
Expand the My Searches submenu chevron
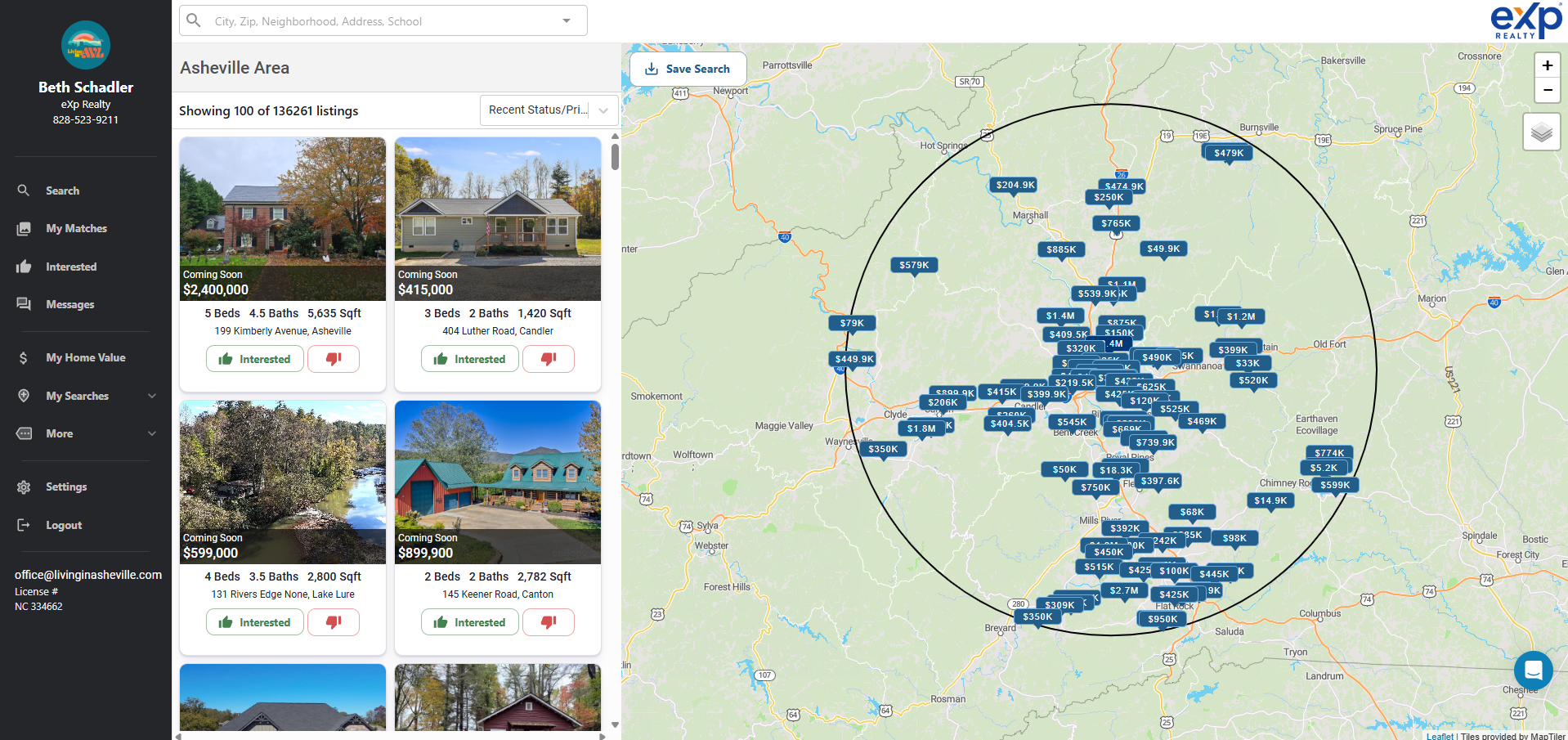(152, 396)
